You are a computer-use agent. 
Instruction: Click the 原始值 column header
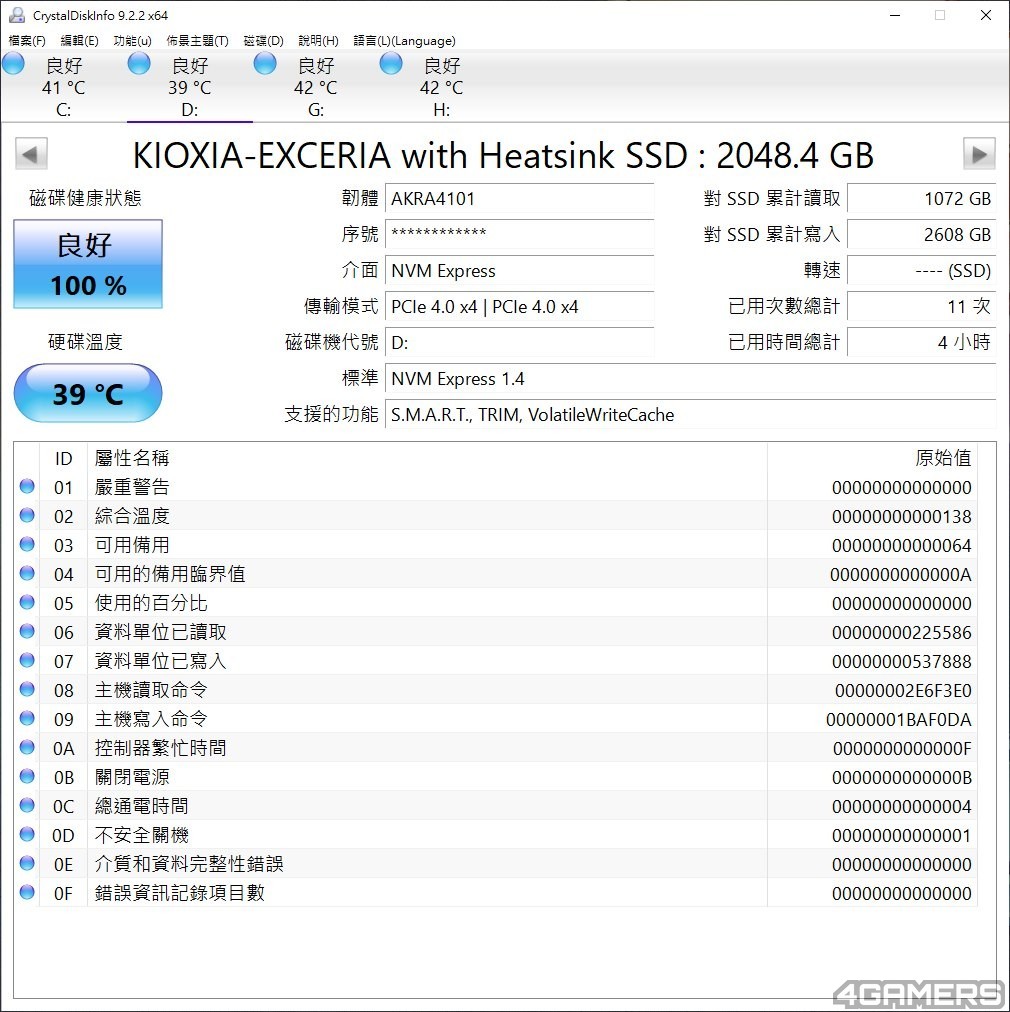[x=872, y=458]
